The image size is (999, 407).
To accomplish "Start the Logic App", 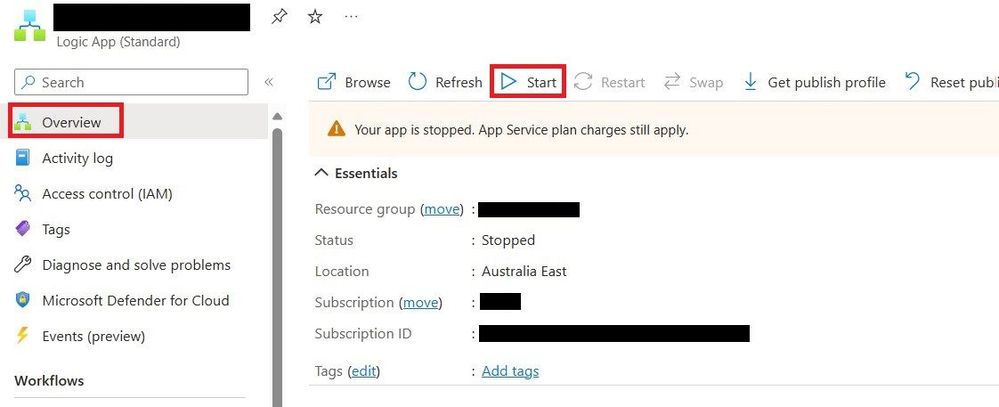I will [x=528, y=82].
